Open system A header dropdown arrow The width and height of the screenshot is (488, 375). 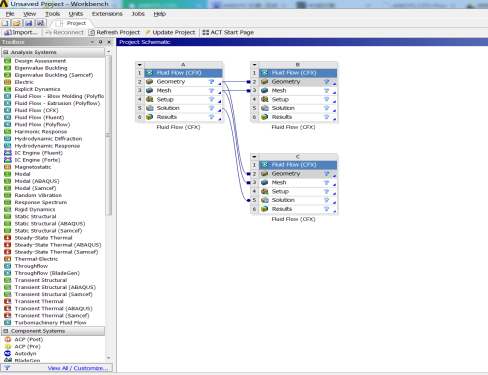tap(140, 65)
